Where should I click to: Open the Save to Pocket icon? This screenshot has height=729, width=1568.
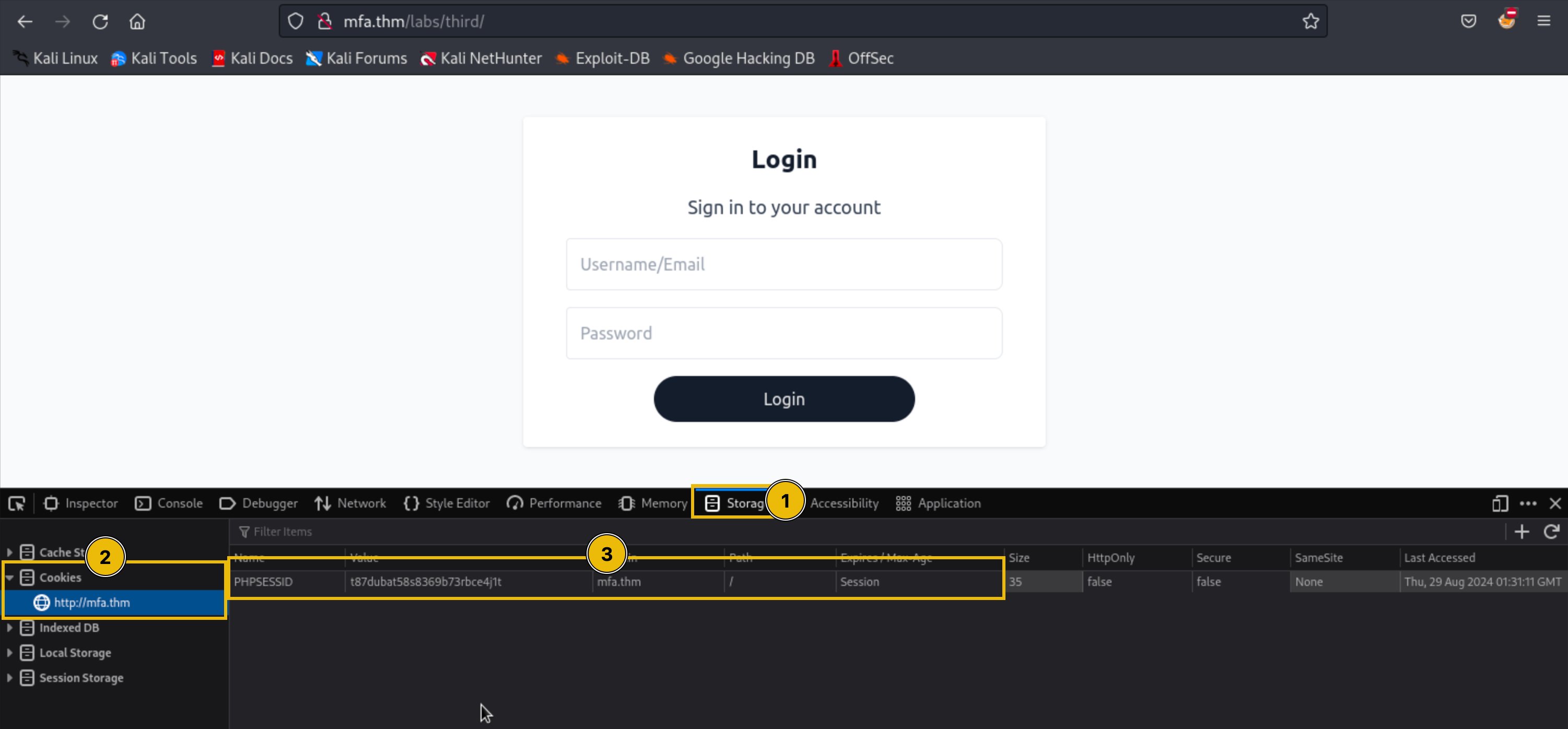tap(1468, 22)
